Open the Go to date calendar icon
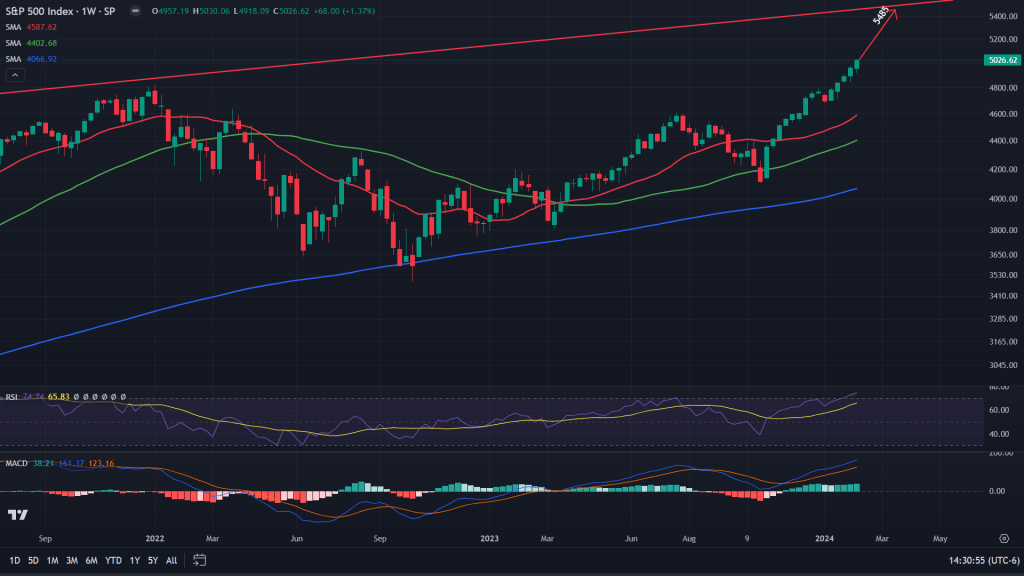Viewport: 1024px width, 576px height. (200, 560)
